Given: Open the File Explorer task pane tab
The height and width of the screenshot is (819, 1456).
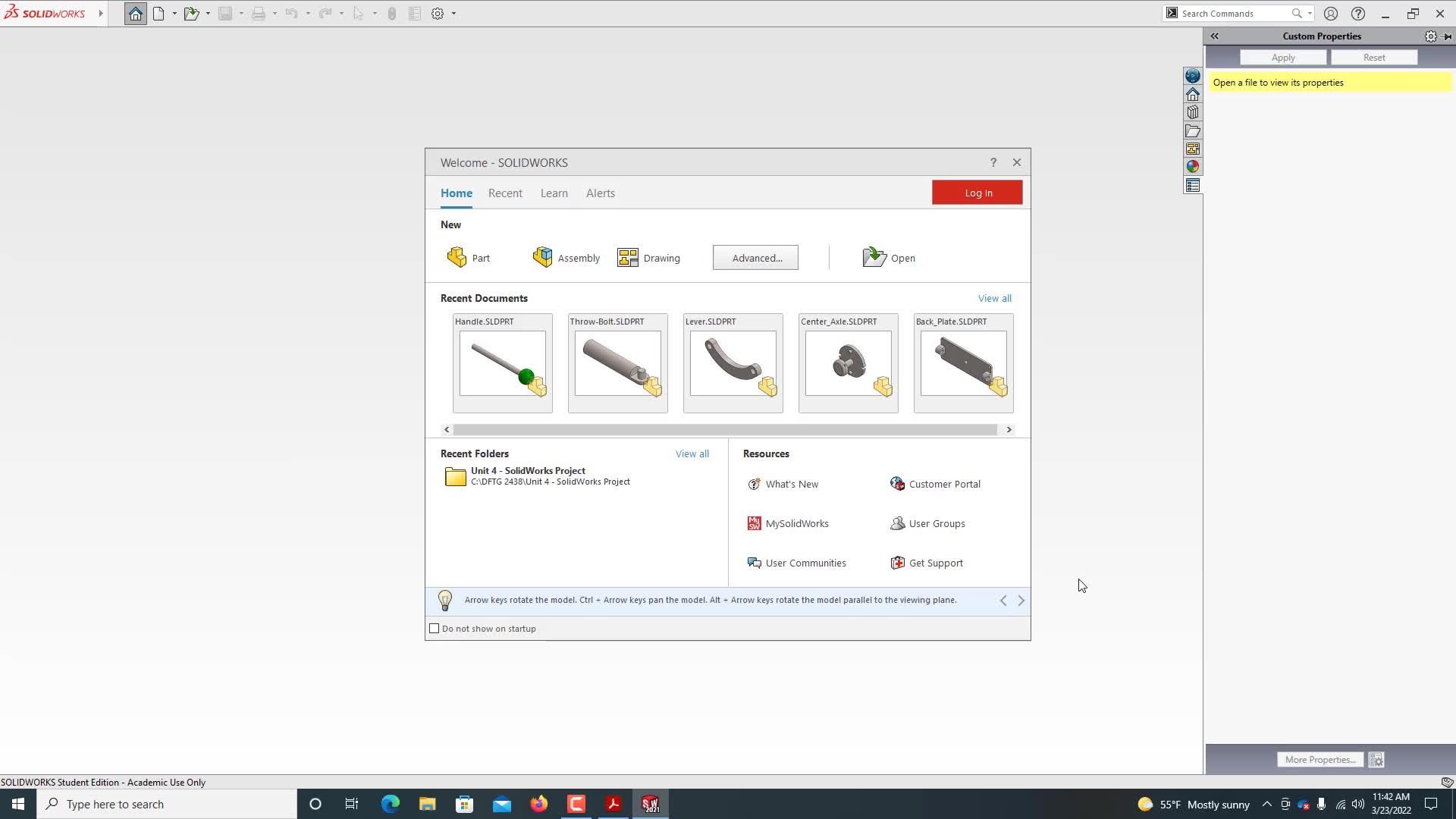Looking at the screenshot, I should coord(1193,130).
